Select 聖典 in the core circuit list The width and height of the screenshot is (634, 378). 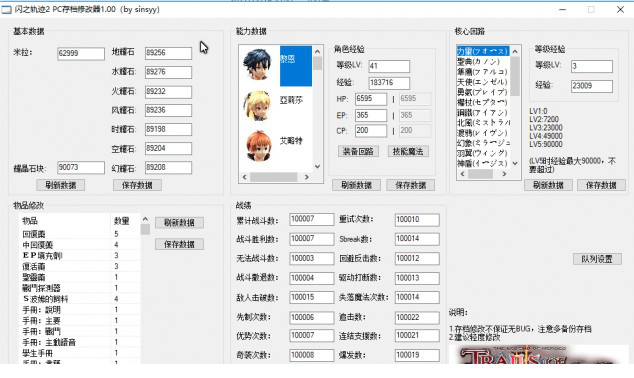(x=482, y=61)
